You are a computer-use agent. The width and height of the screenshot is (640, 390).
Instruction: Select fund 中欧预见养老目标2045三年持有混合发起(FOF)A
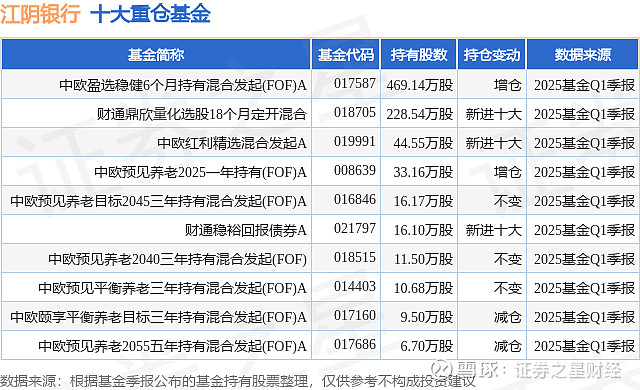[158, 201]
